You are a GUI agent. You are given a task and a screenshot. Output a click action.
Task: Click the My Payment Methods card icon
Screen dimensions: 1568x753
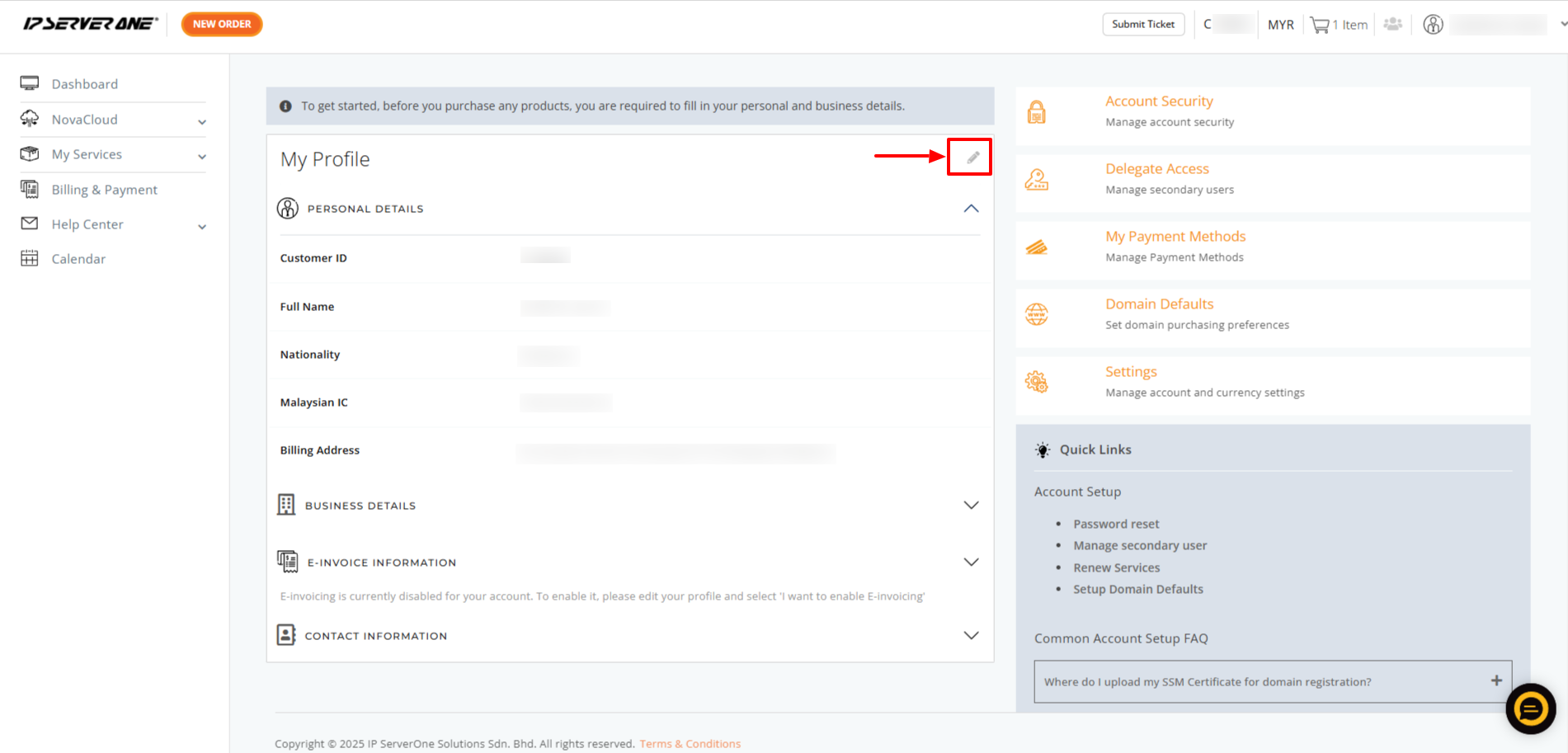(1037, 247)
